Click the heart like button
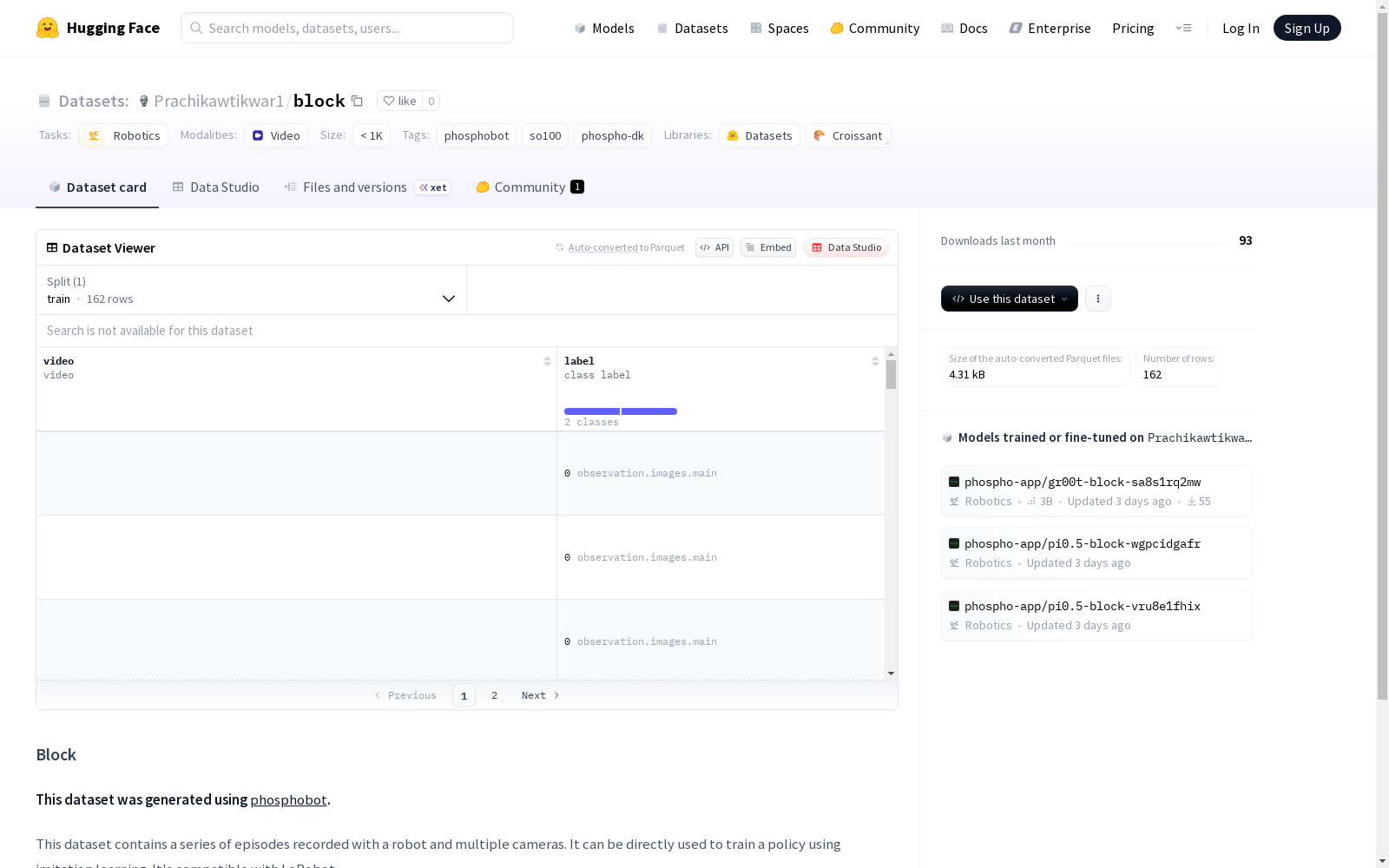The width and height of the screenshot is (1389, 868). click(x=399, y=101)
